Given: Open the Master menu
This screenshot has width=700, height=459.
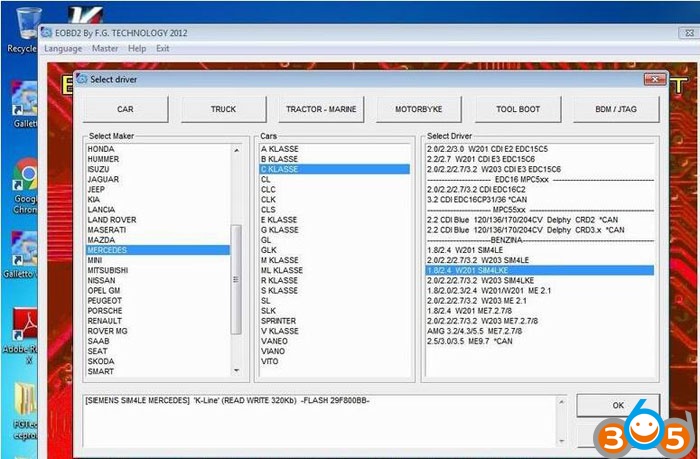Looking at the screenshot, I should pos(105,48).
